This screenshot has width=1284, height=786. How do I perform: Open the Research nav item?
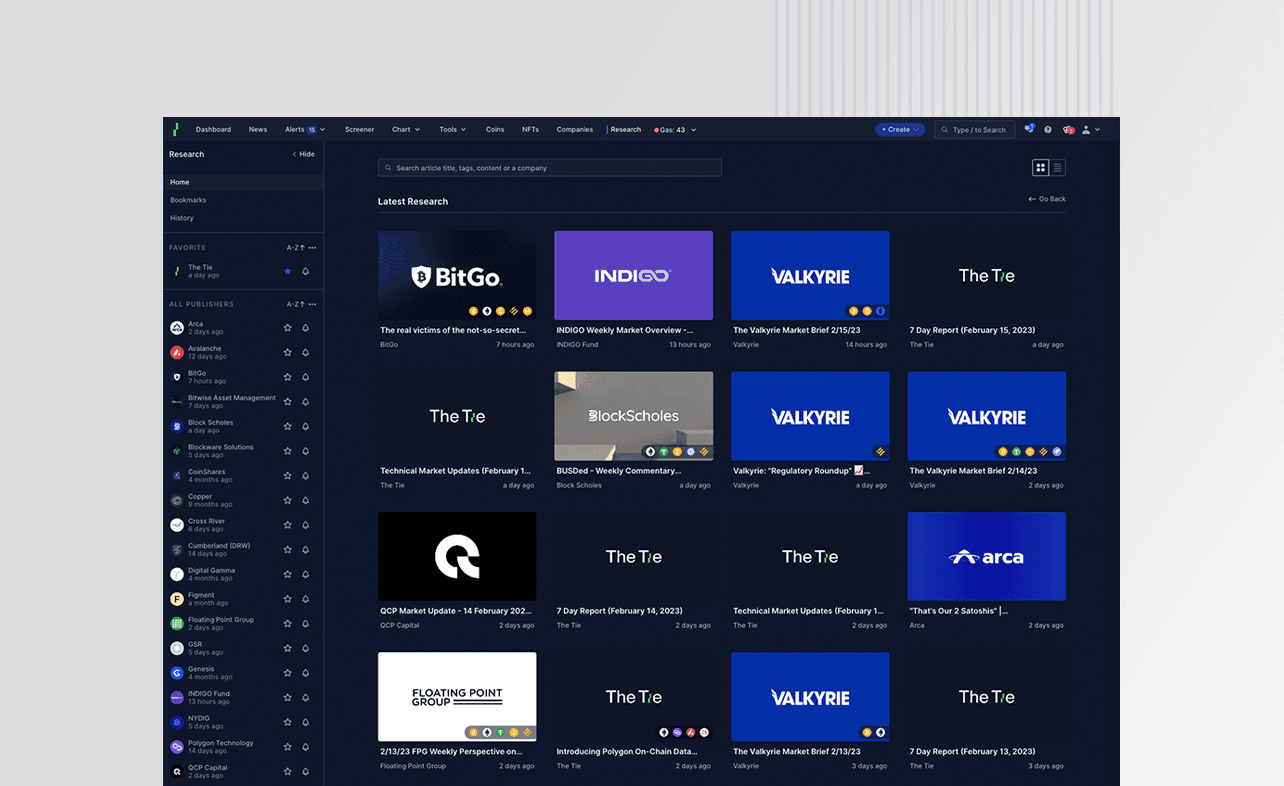click(x=626, y=129)
